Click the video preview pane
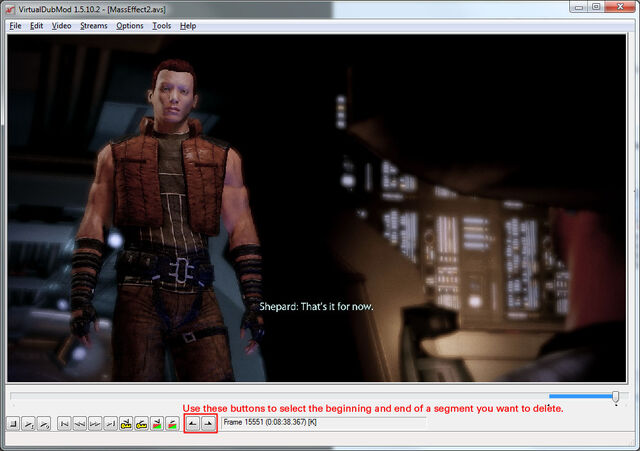Image resolution: width=640 pixels, height=451 pixels. (316, 208)
